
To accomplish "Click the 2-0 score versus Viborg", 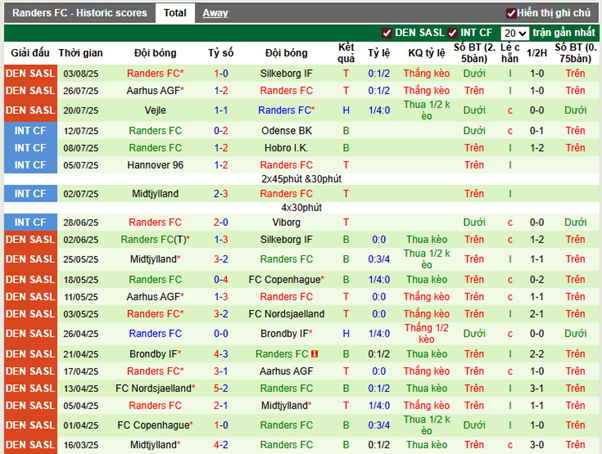I will coord(221,223).
